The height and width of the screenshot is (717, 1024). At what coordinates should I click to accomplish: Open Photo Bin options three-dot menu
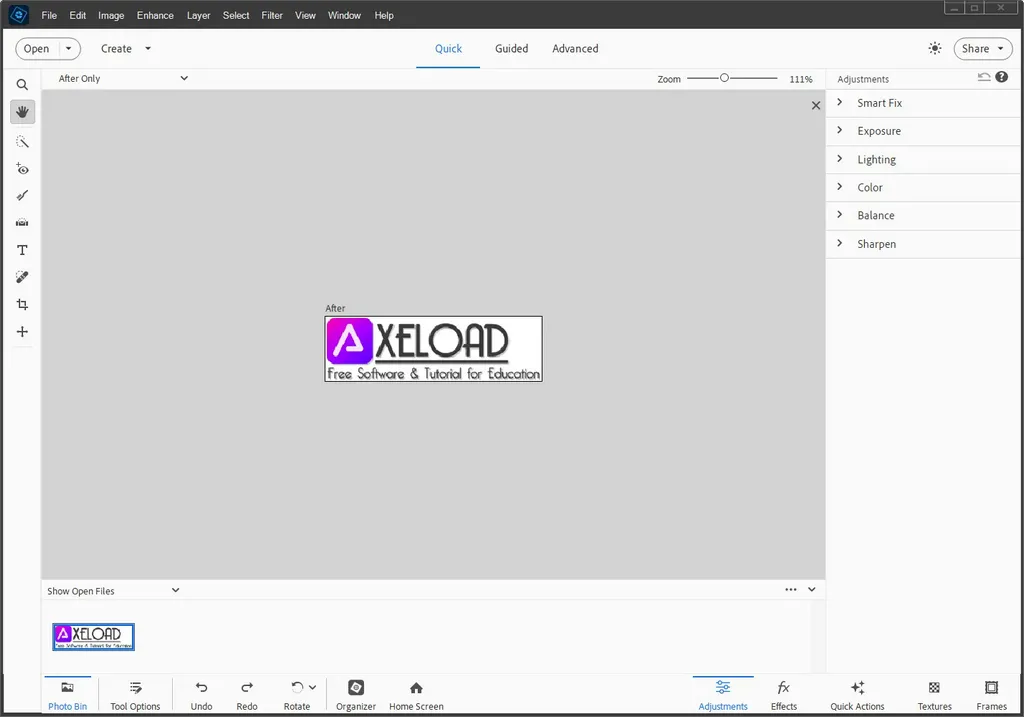[791, 590]
